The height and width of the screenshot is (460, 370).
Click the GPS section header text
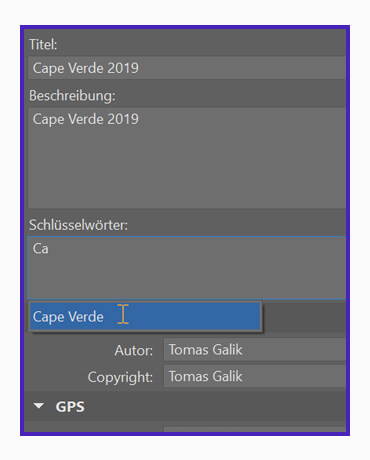(x=70, y=407)
